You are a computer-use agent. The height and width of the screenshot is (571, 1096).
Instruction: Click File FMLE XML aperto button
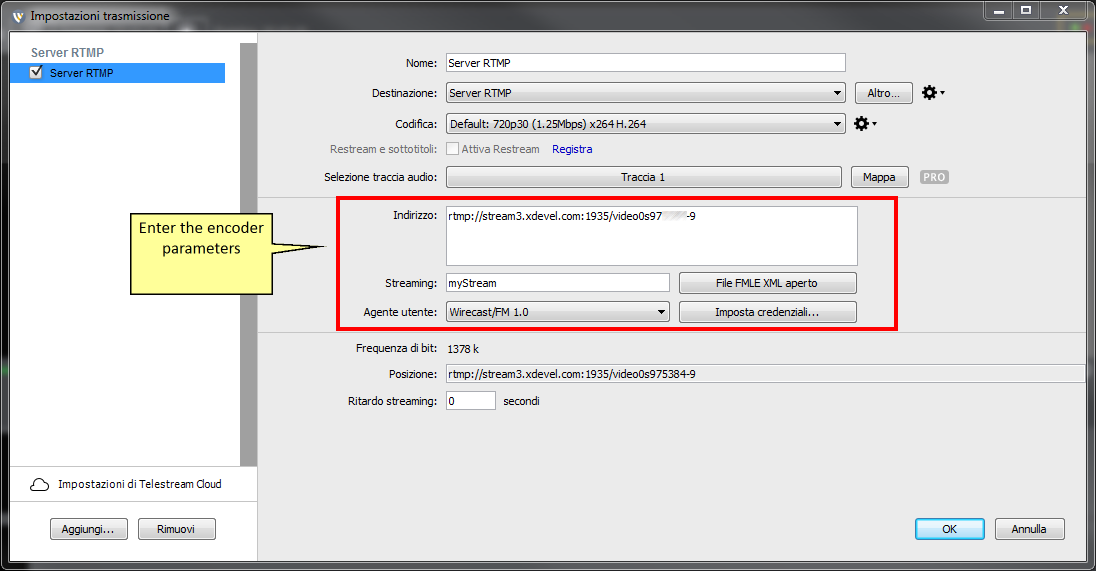[x=767, y=283]
